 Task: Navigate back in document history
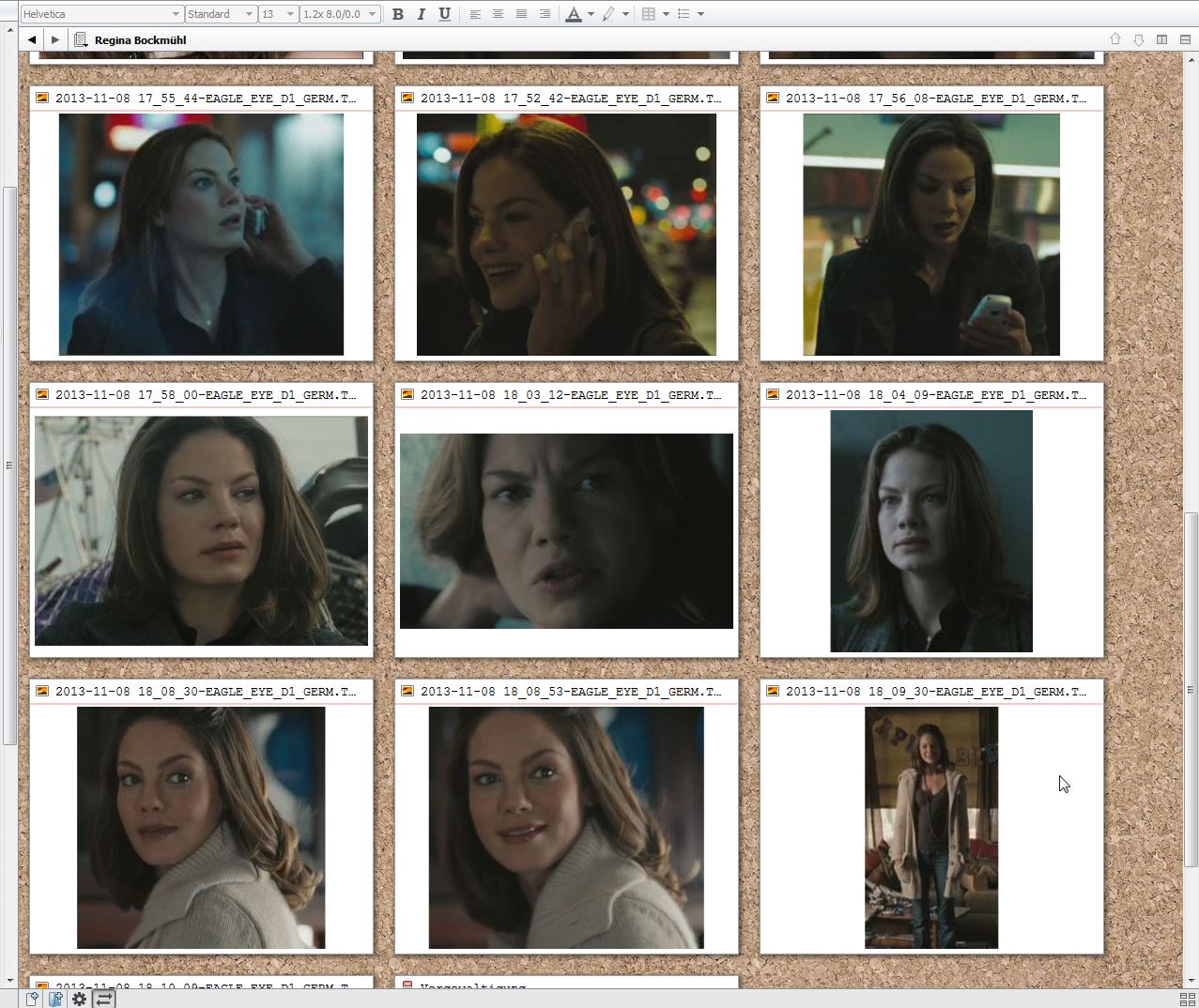[32, 39]
